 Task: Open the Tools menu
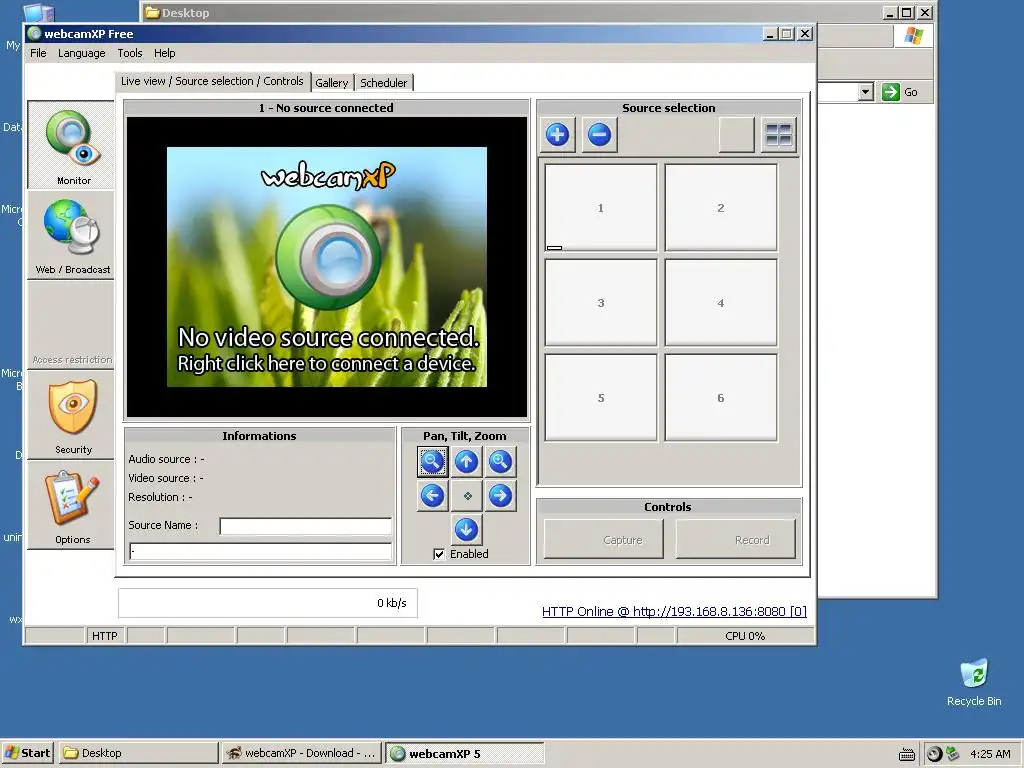pos(129,53)
